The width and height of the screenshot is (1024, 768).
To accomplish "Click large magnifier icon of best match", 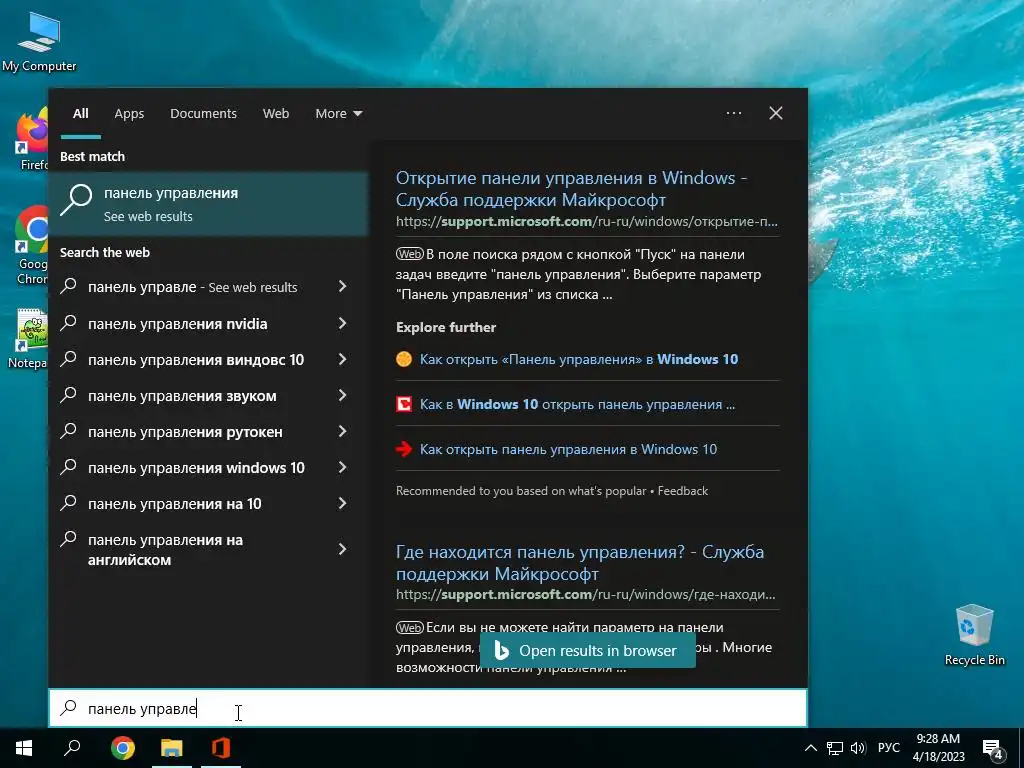I will click(x=76, y=200).
